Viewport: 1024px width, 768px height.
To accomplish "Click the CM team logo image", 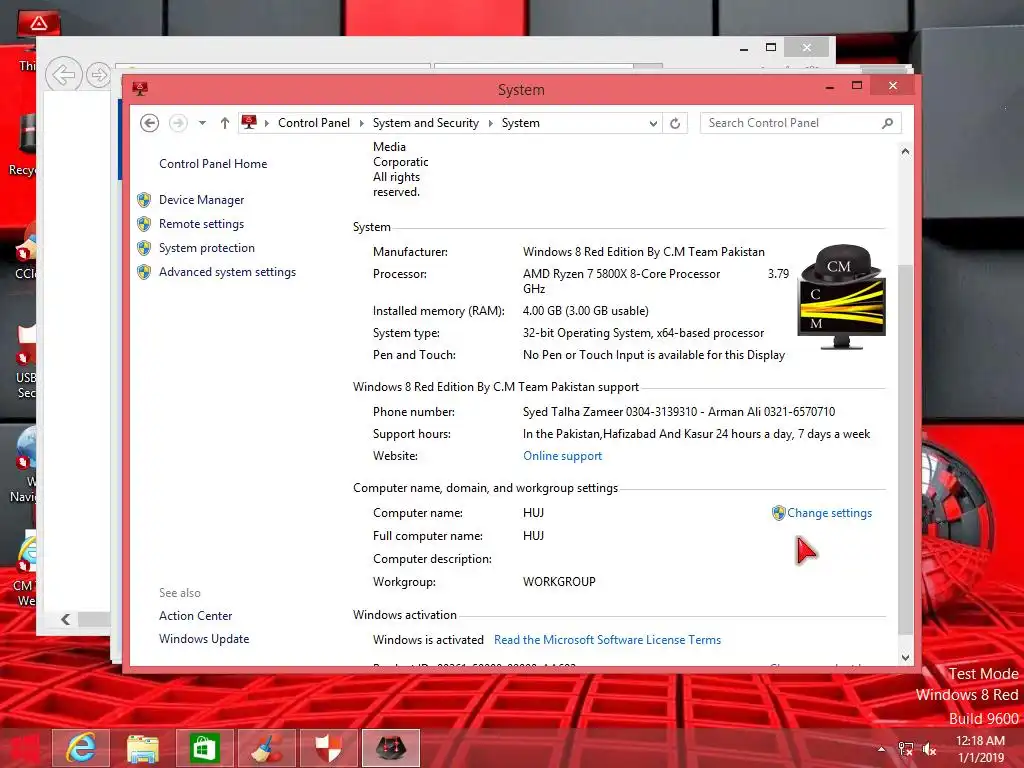I will pos(842,296).
